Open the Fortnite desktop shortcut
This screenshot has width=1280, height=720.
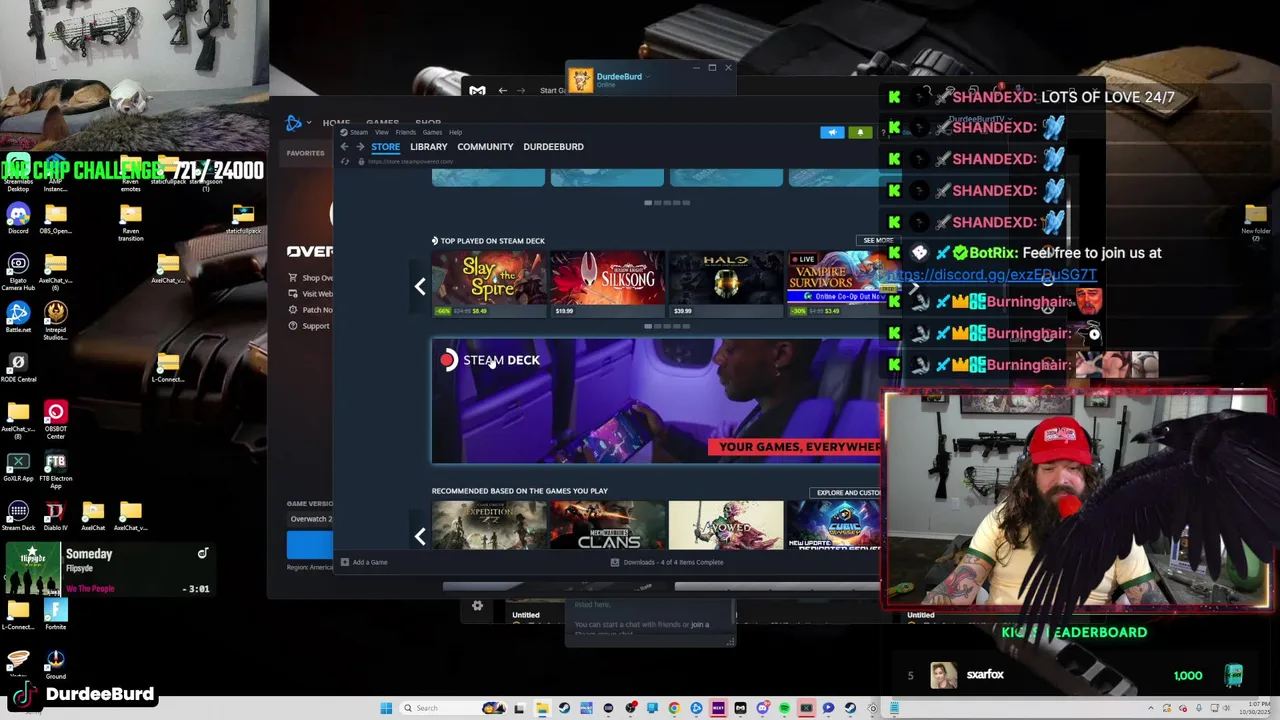pos(56,614)
